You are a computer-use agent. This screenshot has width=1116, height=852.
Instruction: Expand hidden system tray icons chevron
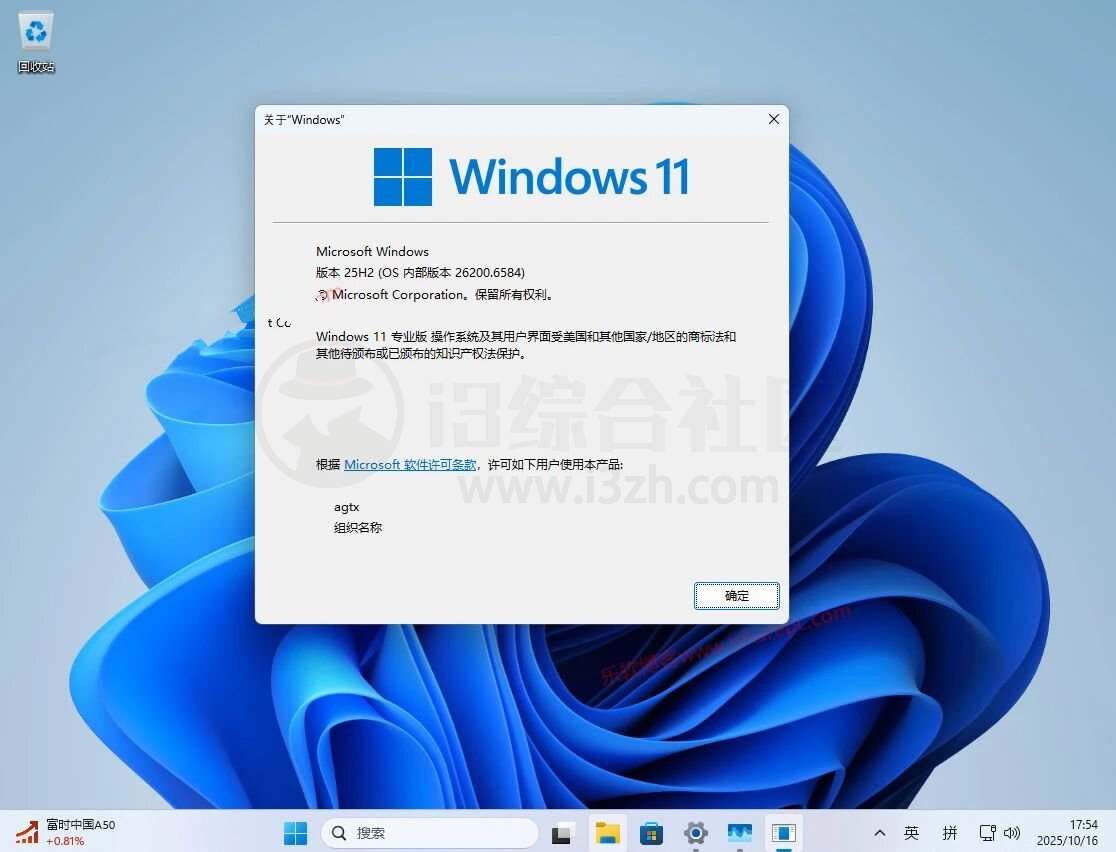pyautogui.click(x=879, y=832)
